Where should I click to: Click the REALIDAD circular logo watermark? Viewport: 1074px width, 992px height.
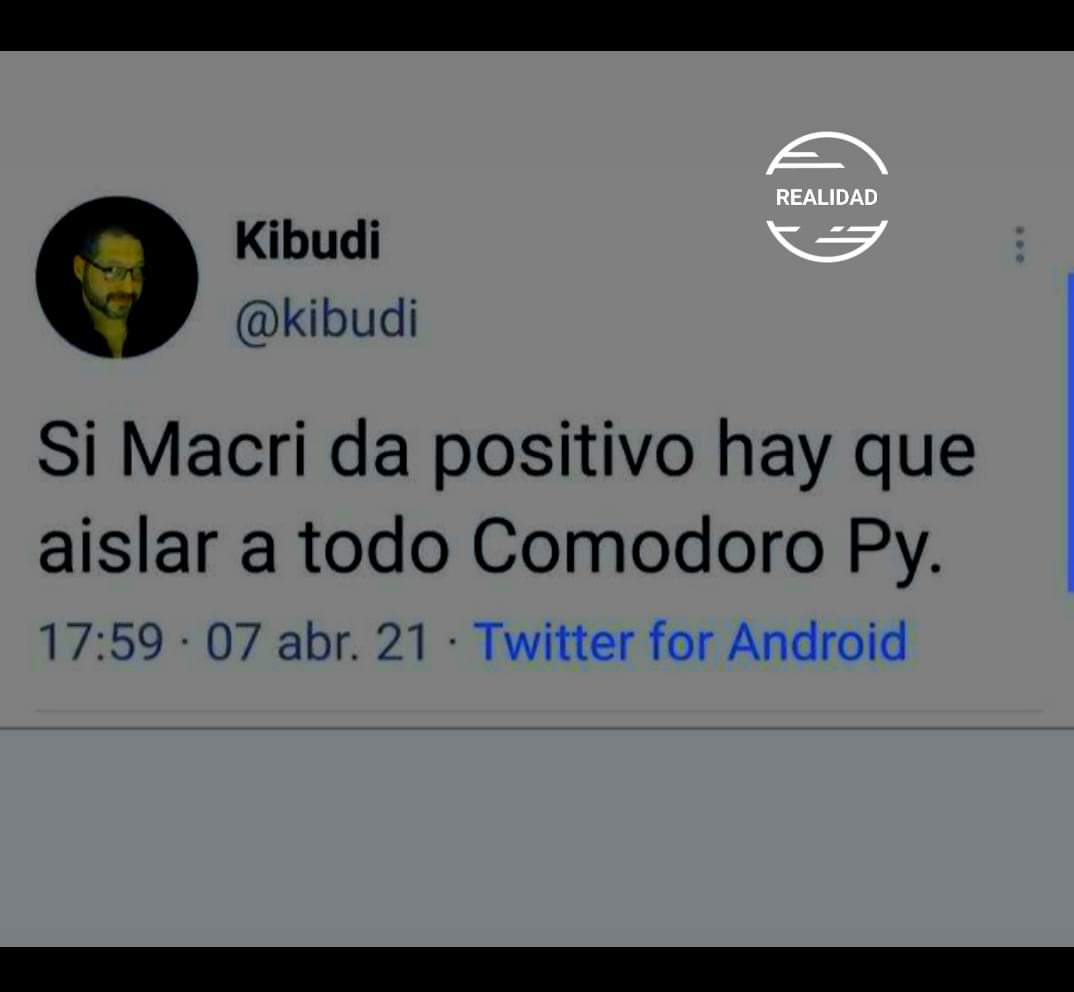coord(826,197)
